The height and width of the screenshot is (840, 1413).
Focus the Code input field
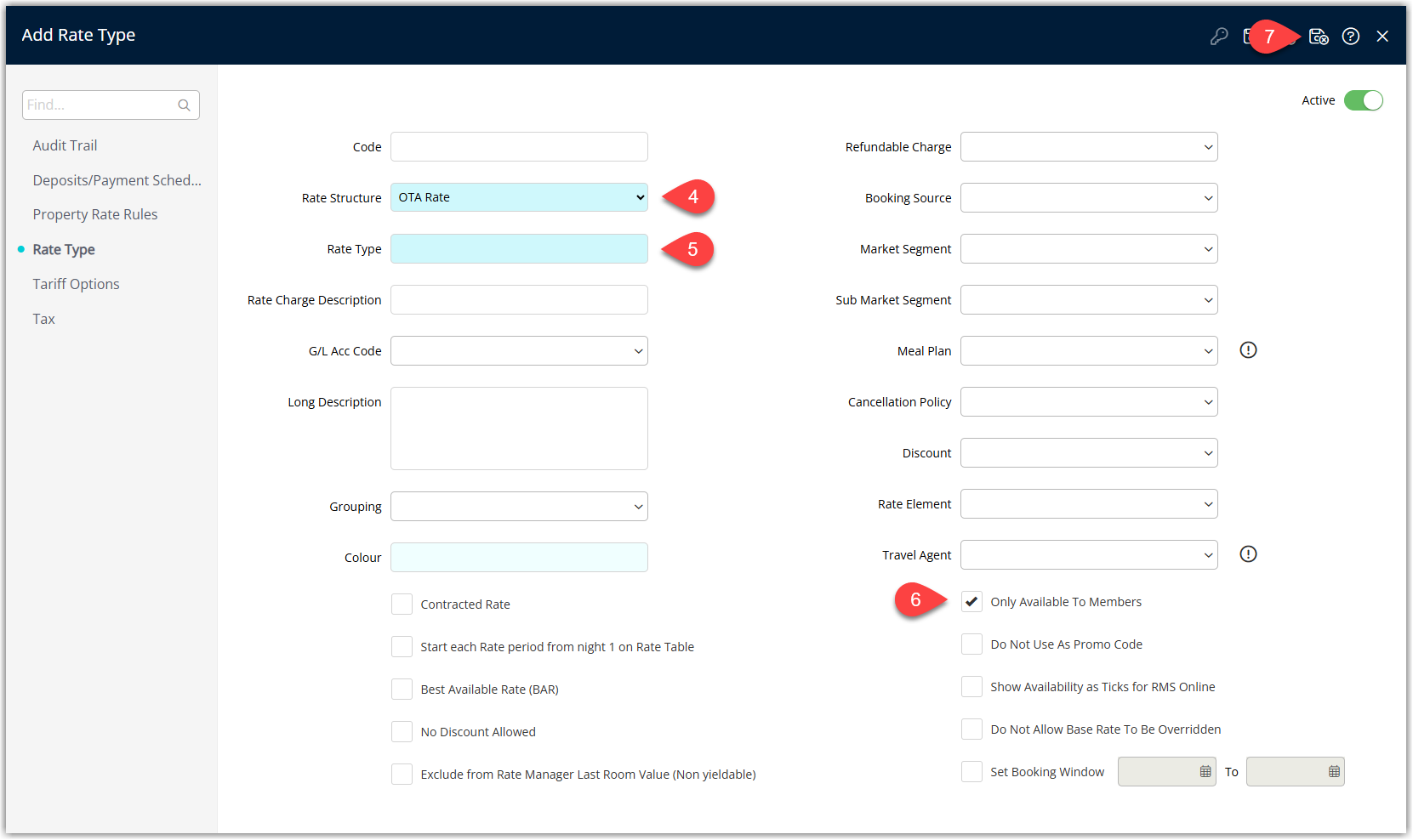519,147
